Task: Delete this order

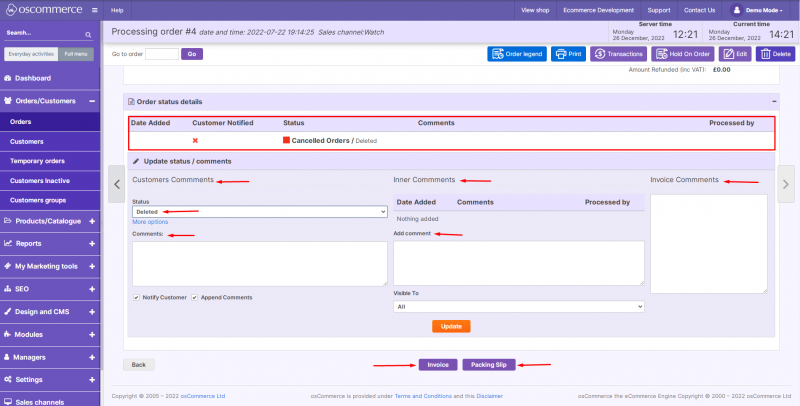Action: 776,54
